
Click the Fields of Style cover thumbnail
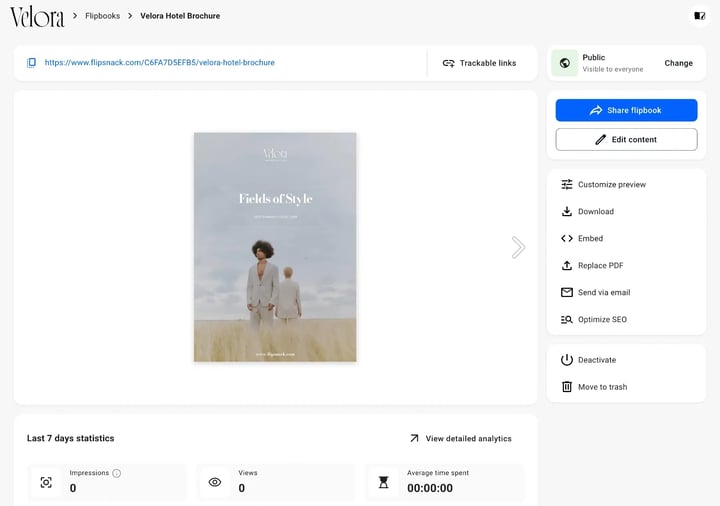click(275, 247)
